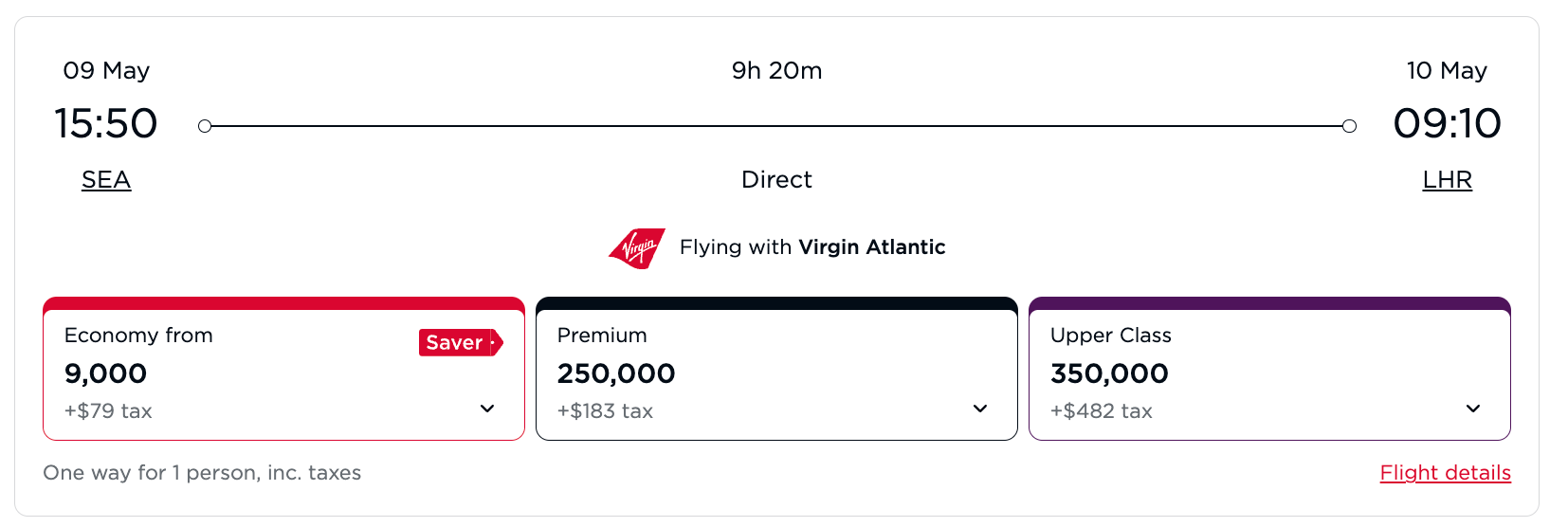Click the departure endpoint circle on route line

coord(204,126)
